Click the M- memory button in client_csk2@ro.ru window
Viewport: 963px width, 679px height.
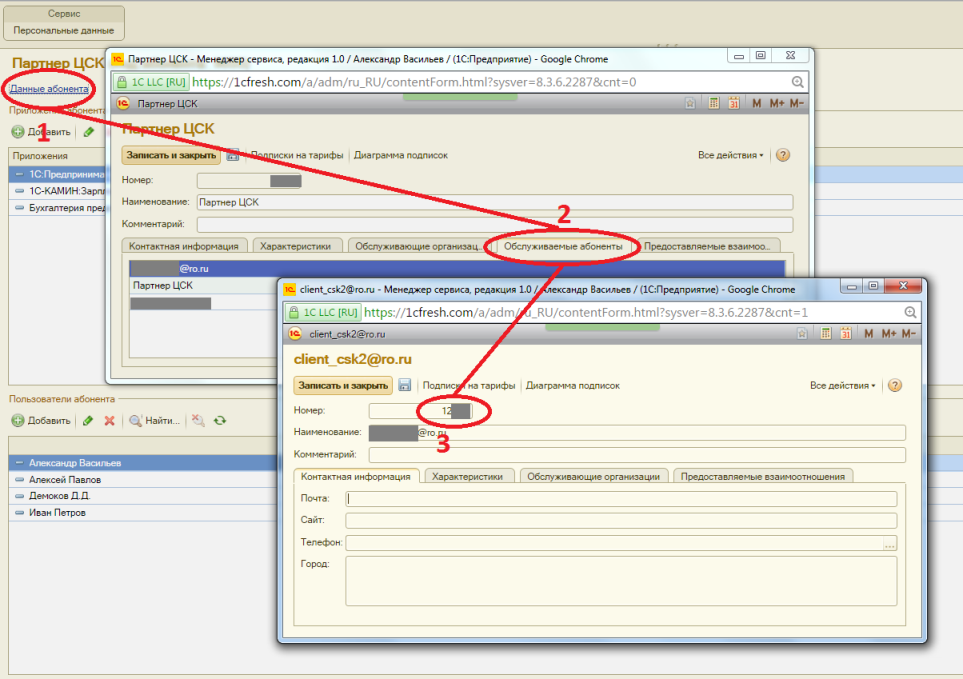coord(909,333)
